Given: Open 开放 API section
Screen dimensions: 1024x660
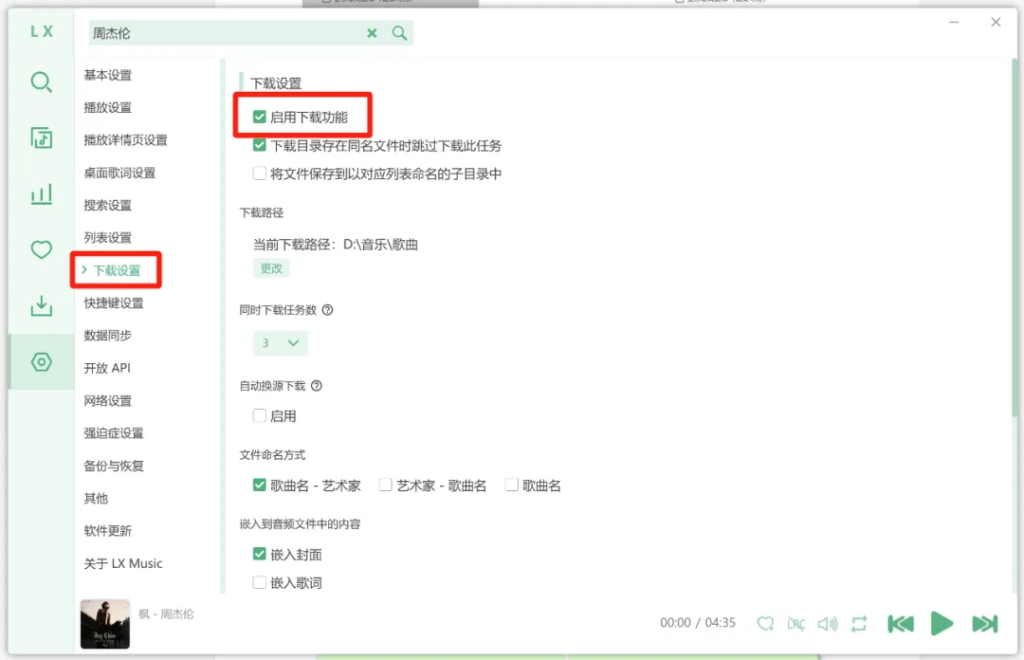Looking at the screenshot, I should click(x=107, y=368).
